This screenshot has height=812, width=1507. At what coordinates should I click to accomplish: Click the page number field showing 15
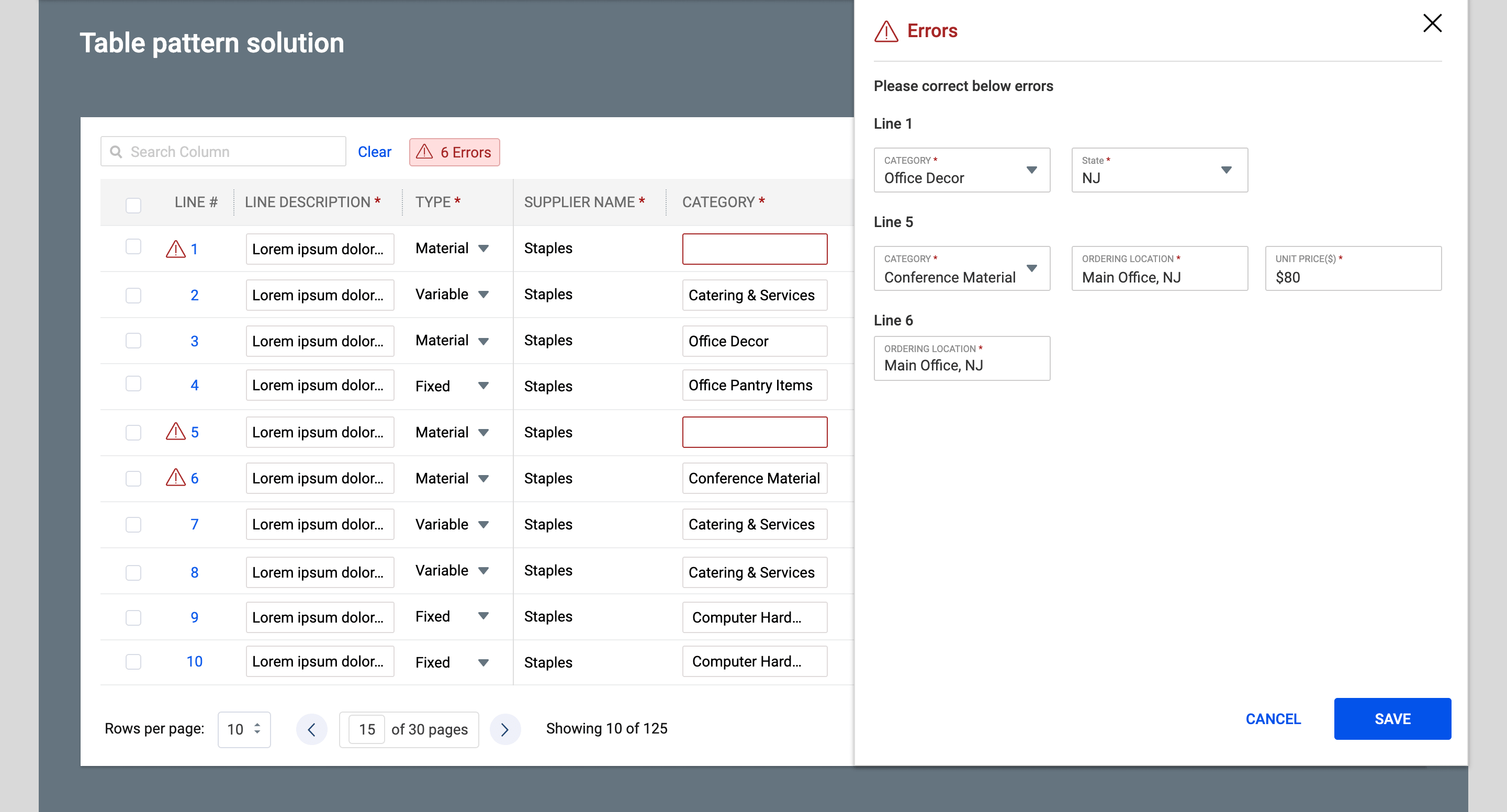367,729
